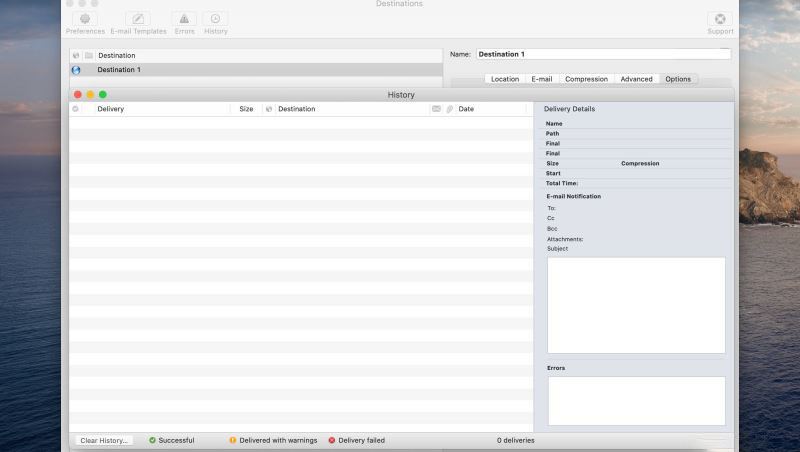Click the 'Bcc' label in E-mail Notification
The image size is (800, 452).
552,229
